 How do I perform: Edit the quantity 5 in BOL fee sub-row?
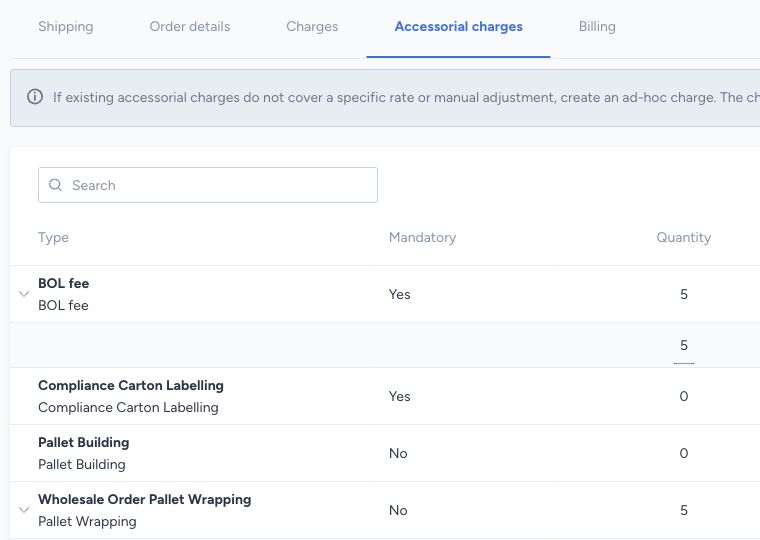(x=684, y=346)
